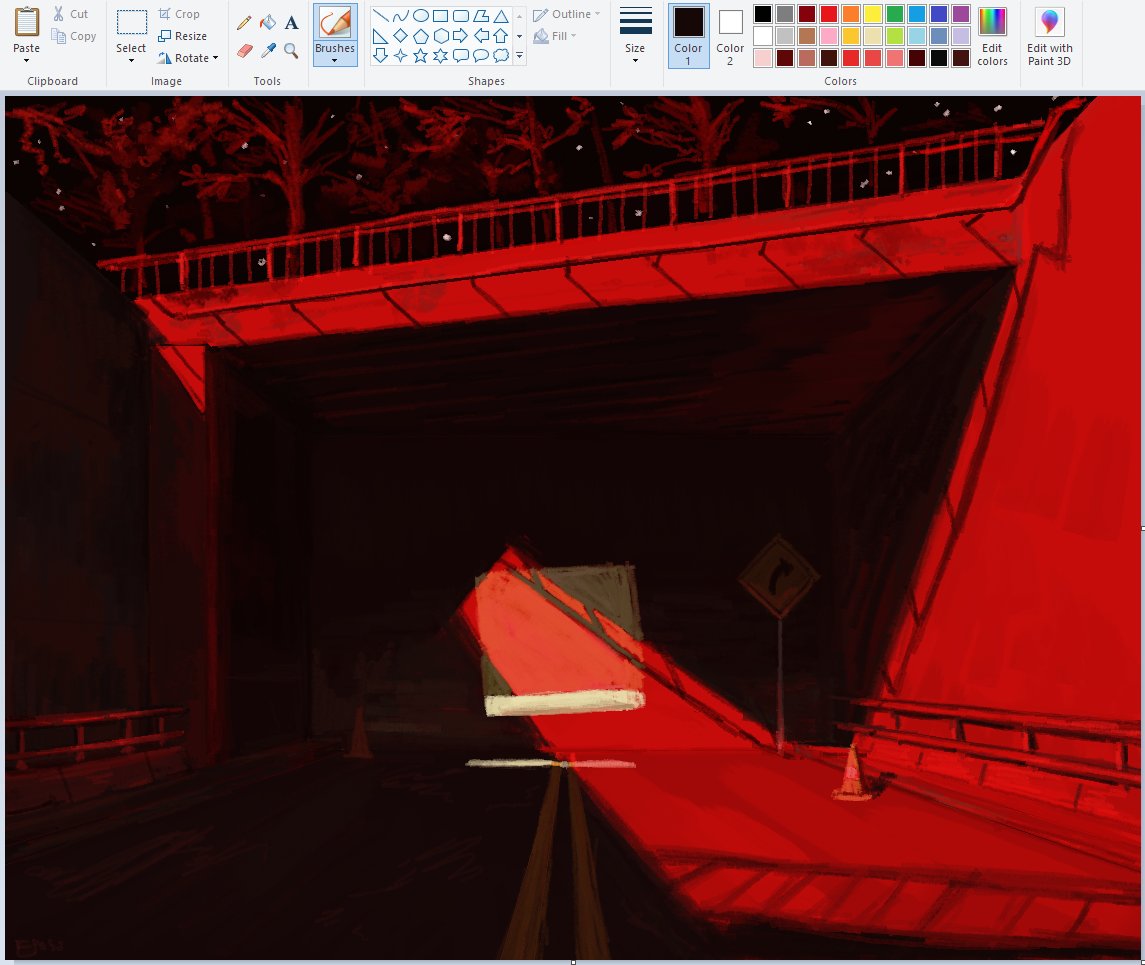The image size is (1145, 965).
Task: Click the Crop button
Action: tap(179, 14)
